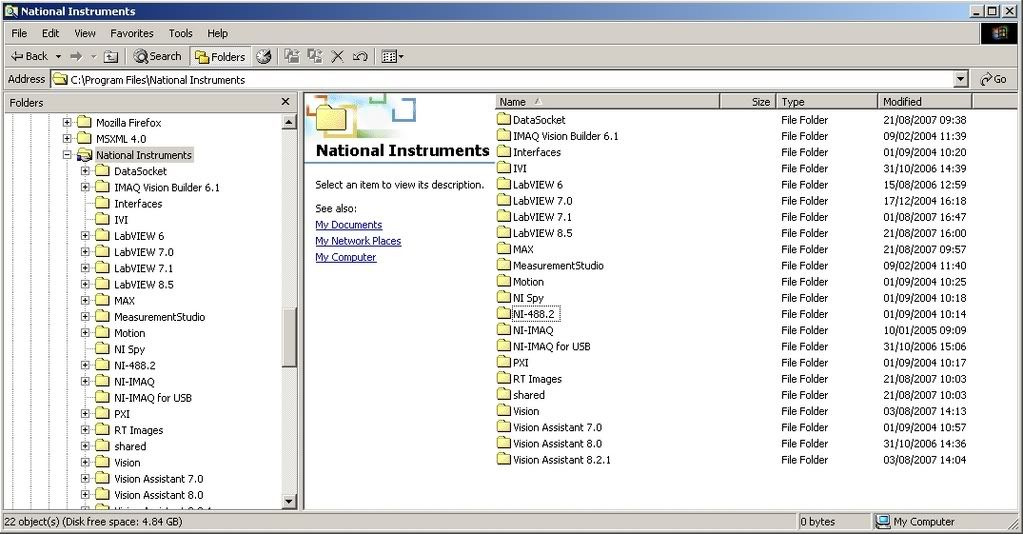
Task: Click the Back navigation button
Action: pos(29,56)
